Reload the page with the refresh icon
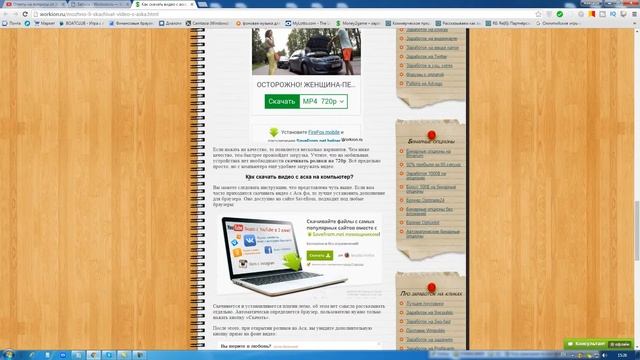Viewport: 640px width, 360px height. [25, 14]
